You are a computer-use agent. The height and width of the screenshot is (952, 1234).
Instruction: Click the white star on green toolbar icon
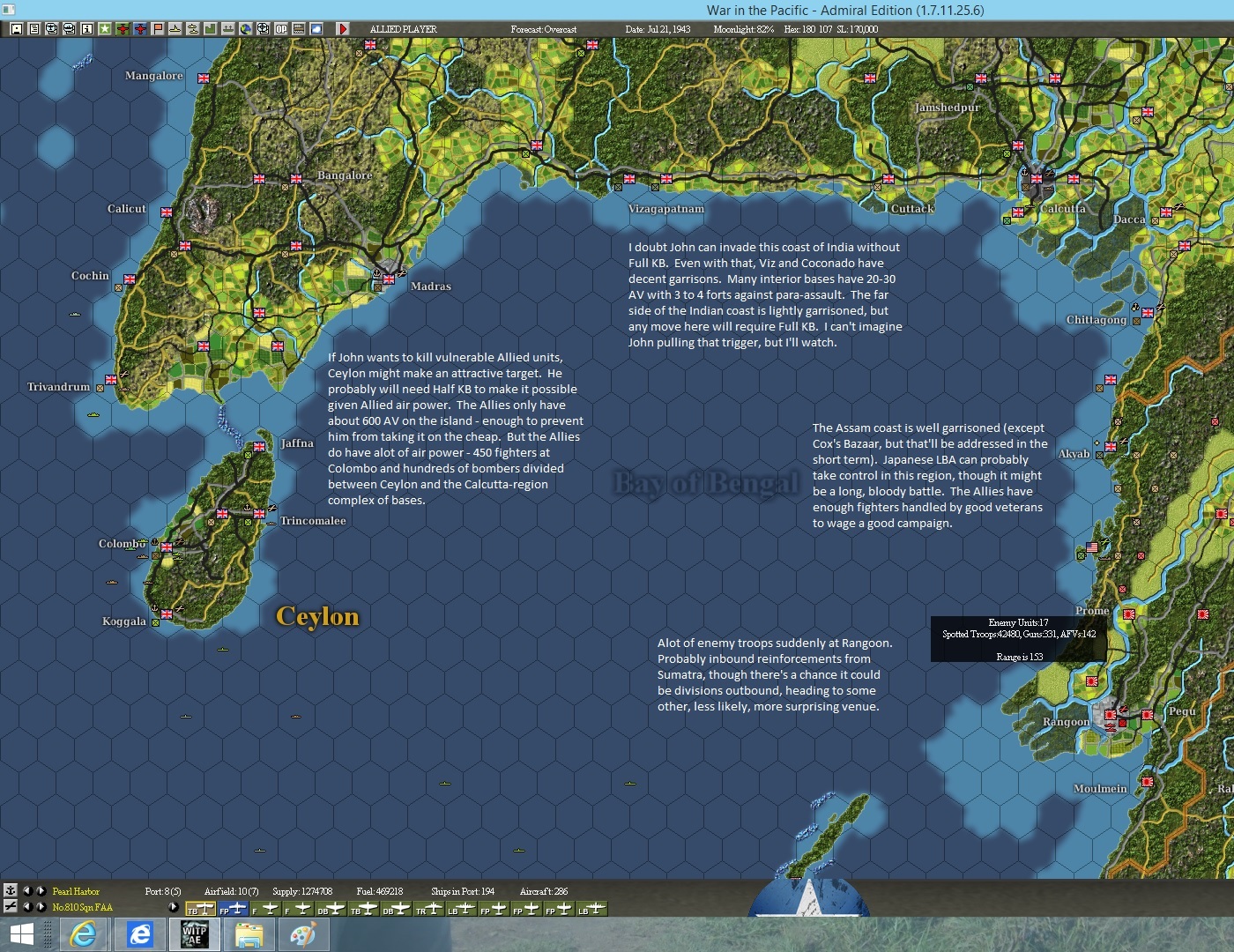click(x=104, y=29)
